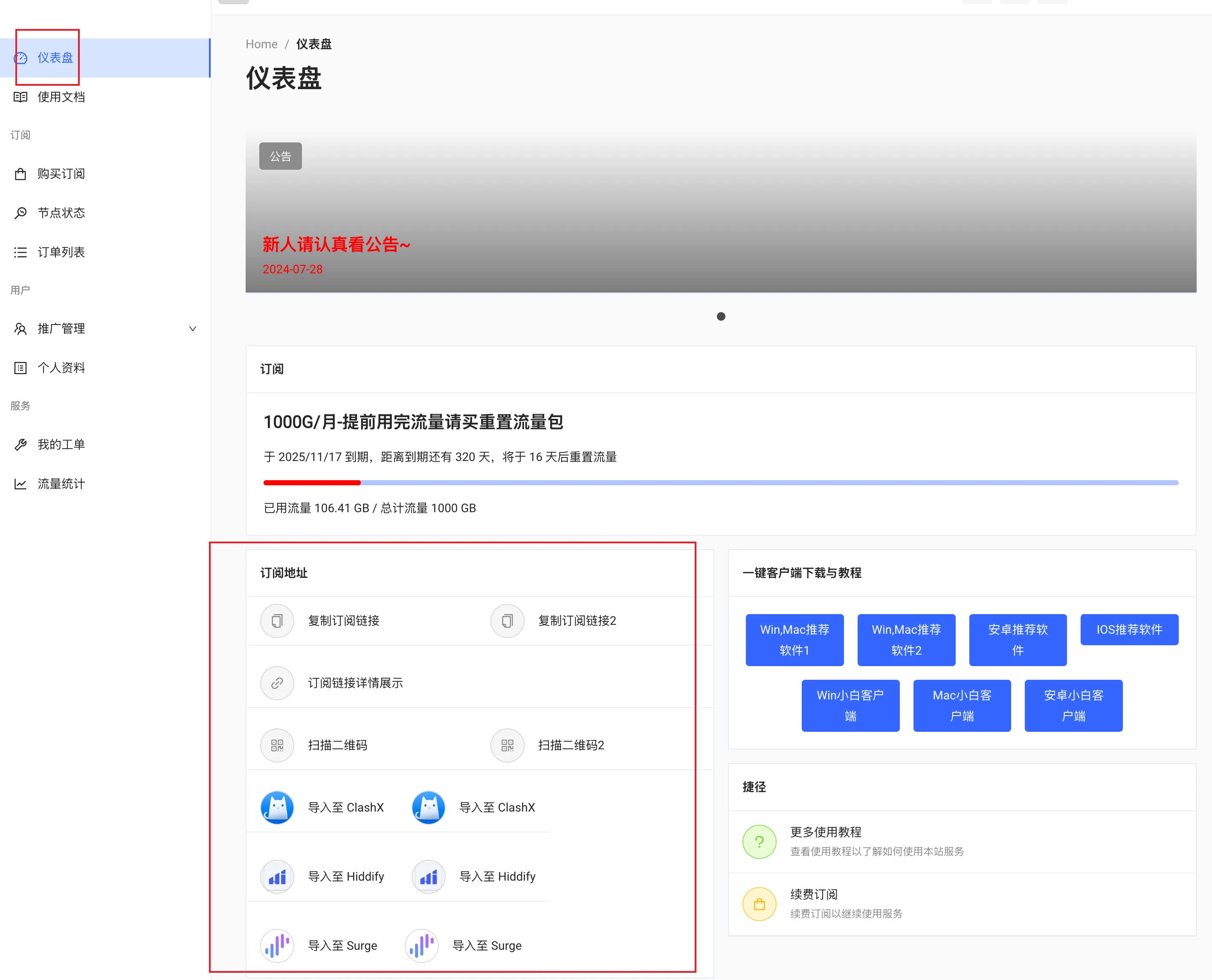
Task: Click the QR code icon for 扫描二维码2
Action: pos(507,745)
